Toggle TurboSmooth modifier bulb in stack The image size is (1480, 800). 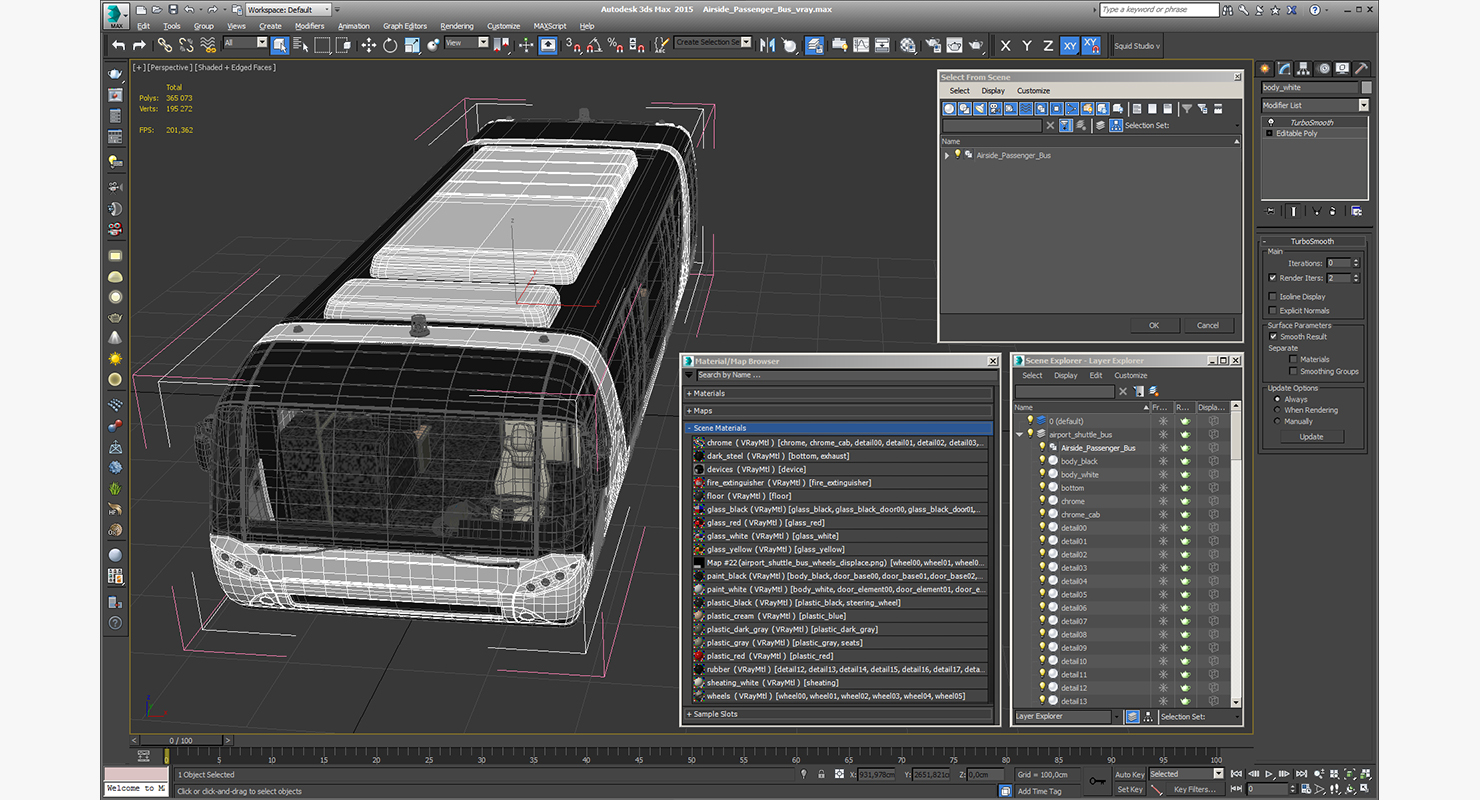tap(1270, 122)
